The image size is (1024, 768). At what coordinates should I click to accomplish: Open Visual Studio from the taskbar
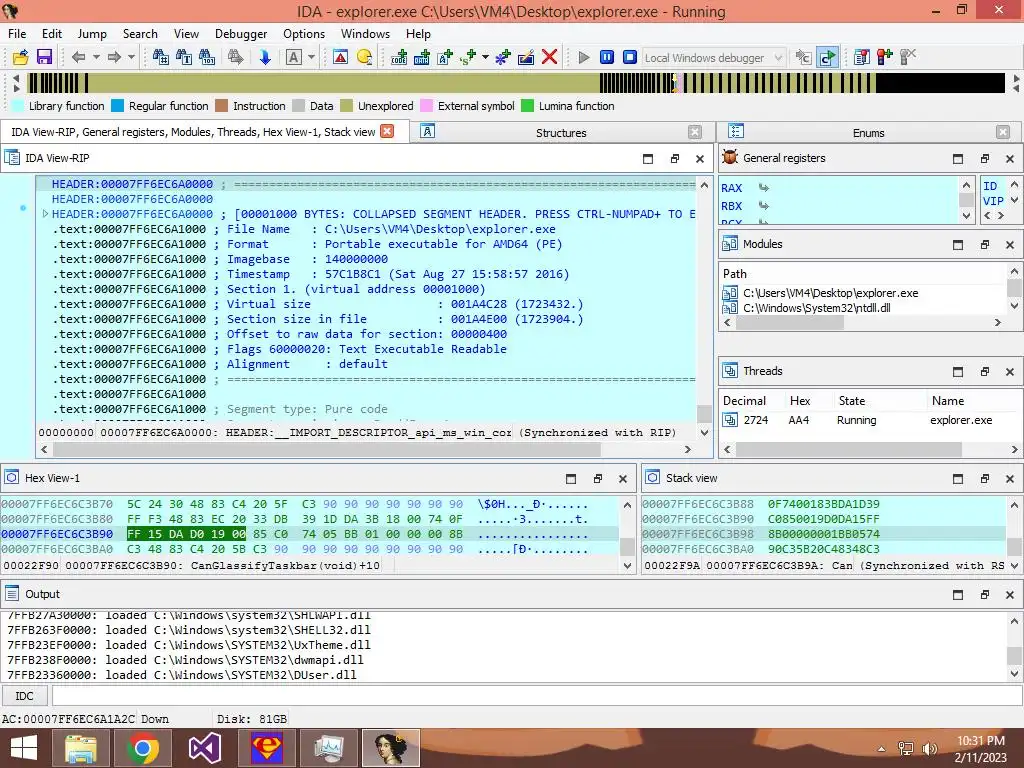pyautogui.click(x=204, y=748)
